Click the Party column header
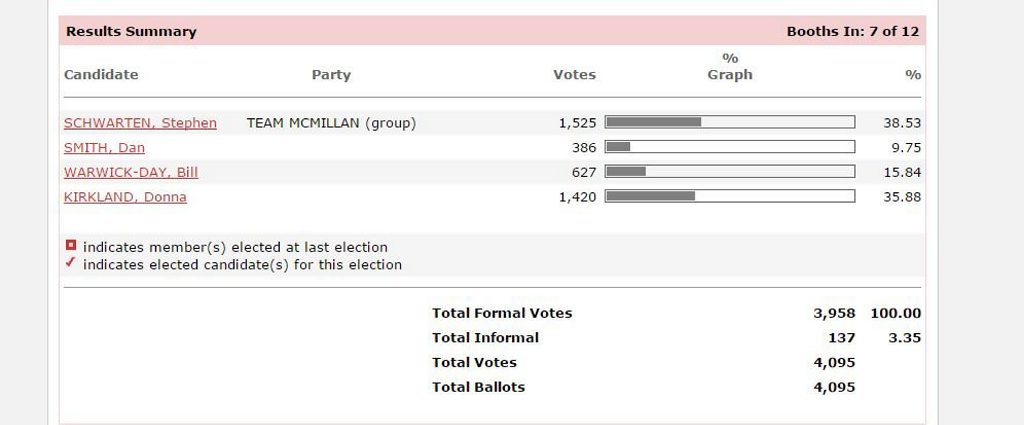This screenshot has width=1024, height=425. tap(331, 74)
